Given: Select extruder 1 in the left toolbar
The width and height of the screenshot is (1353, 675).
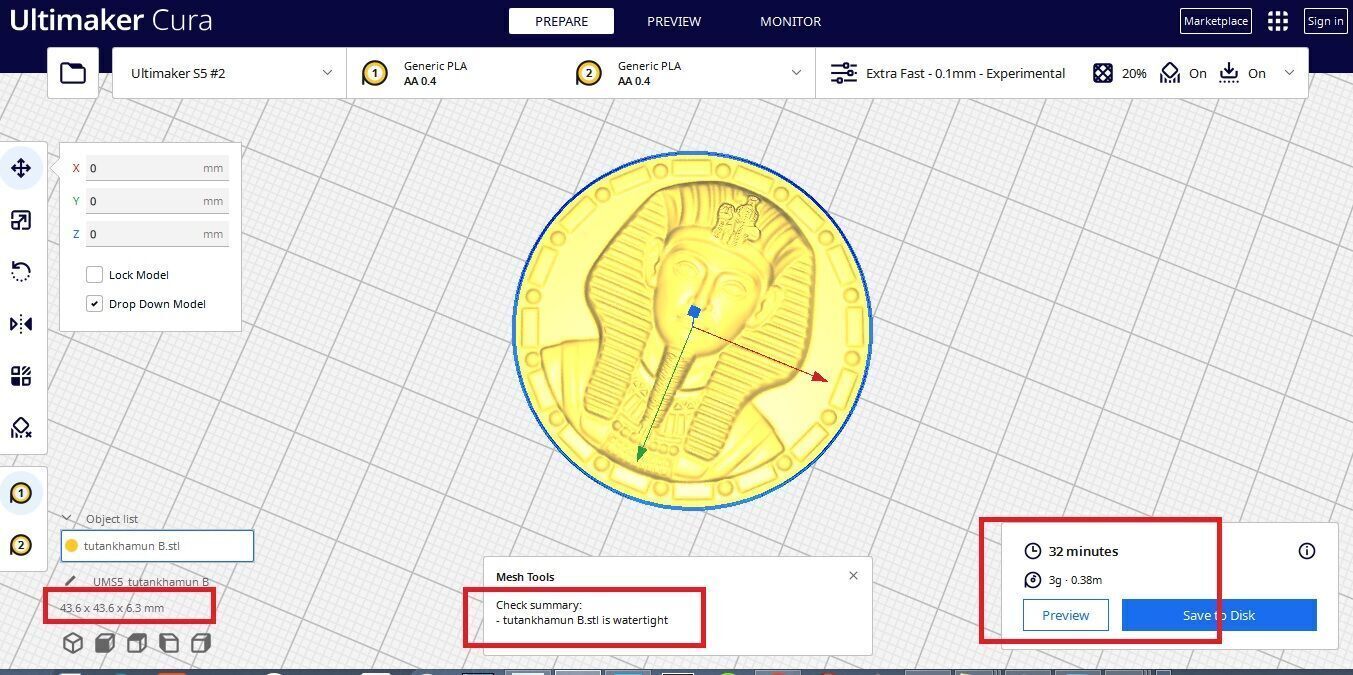Looking at the screenshot, I should (x=21, y=493).
